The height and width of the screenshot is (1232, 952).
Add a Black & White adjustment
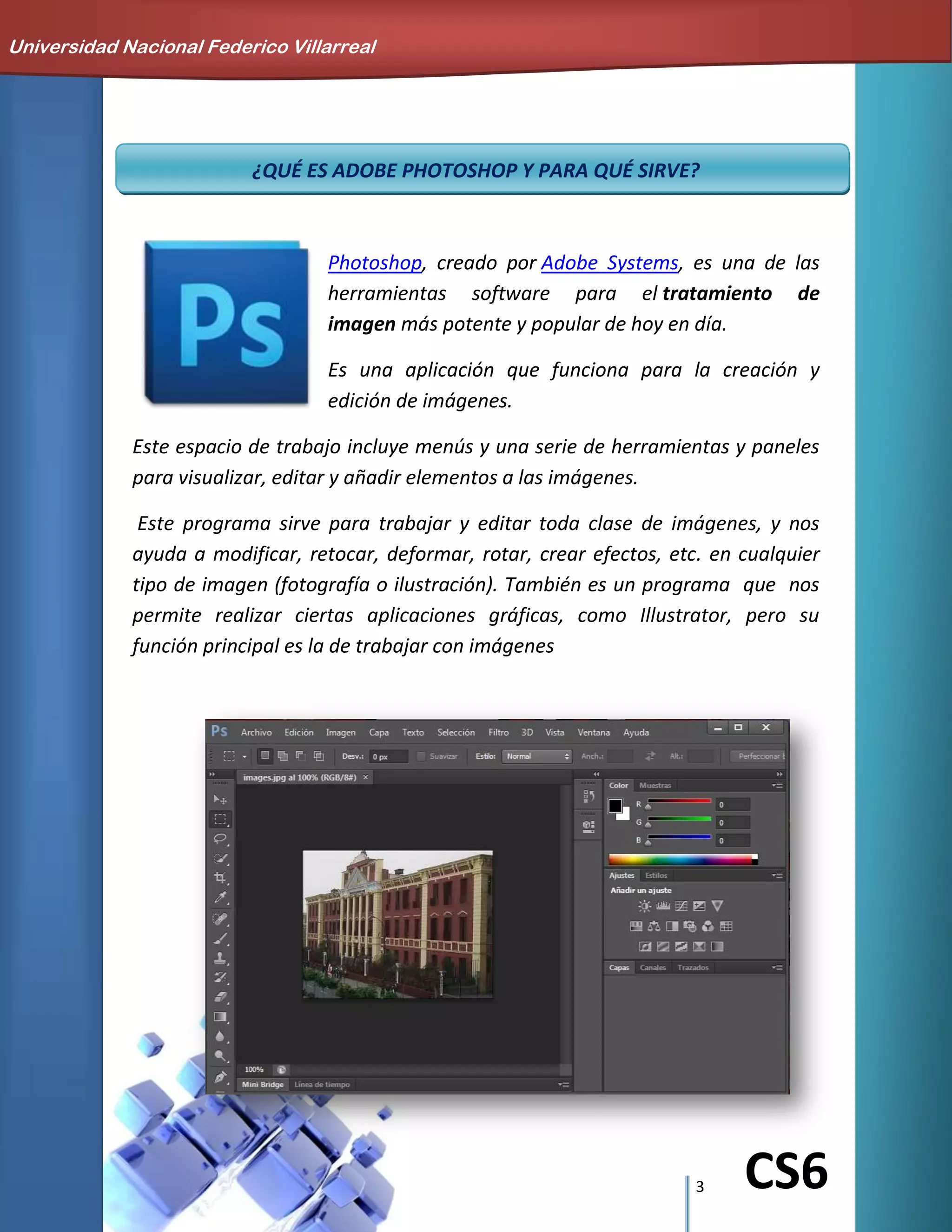(x=672, y=926)
